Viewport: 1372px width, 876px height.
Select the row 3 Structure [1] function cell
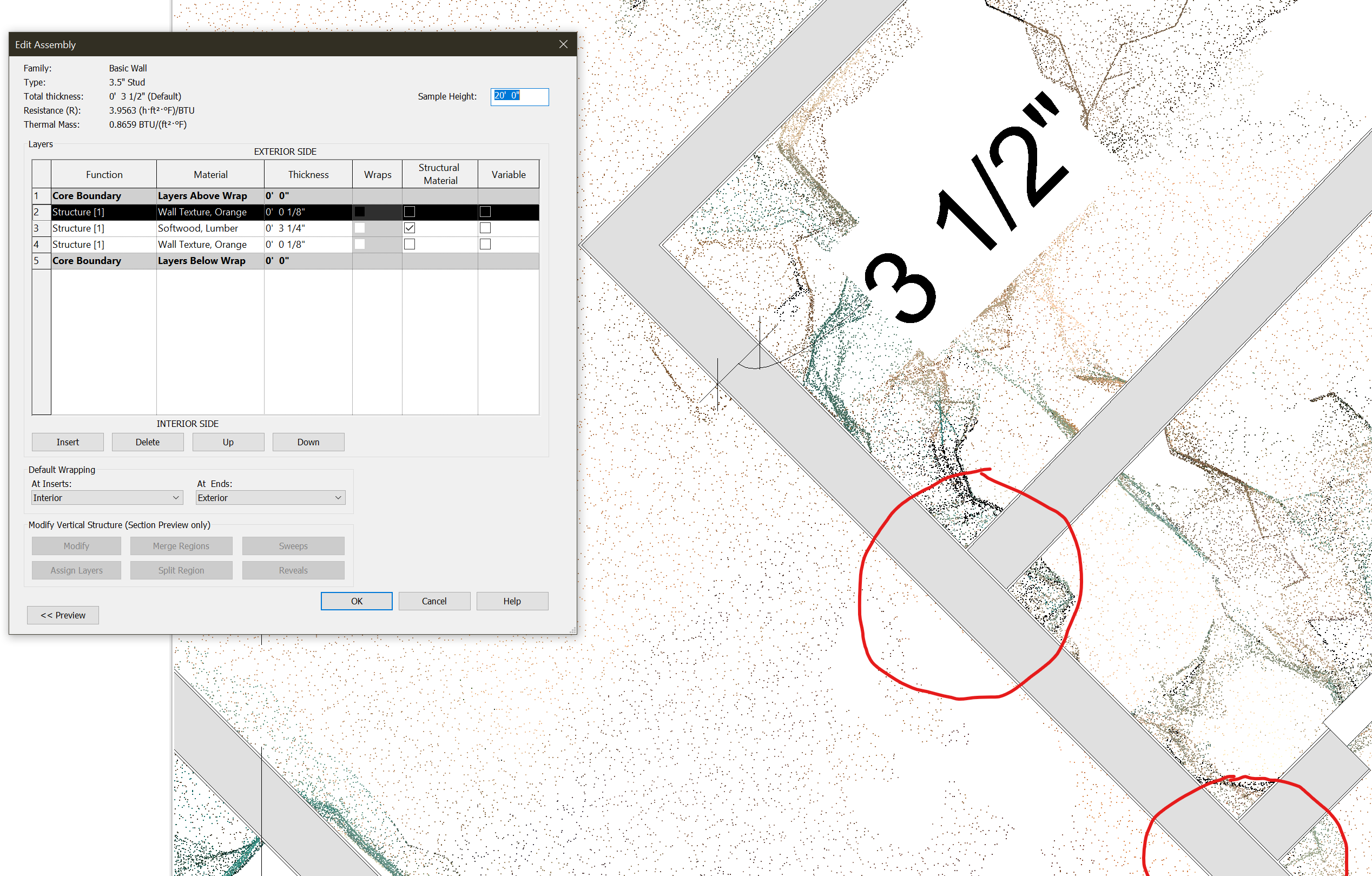(x=104, y=228)
